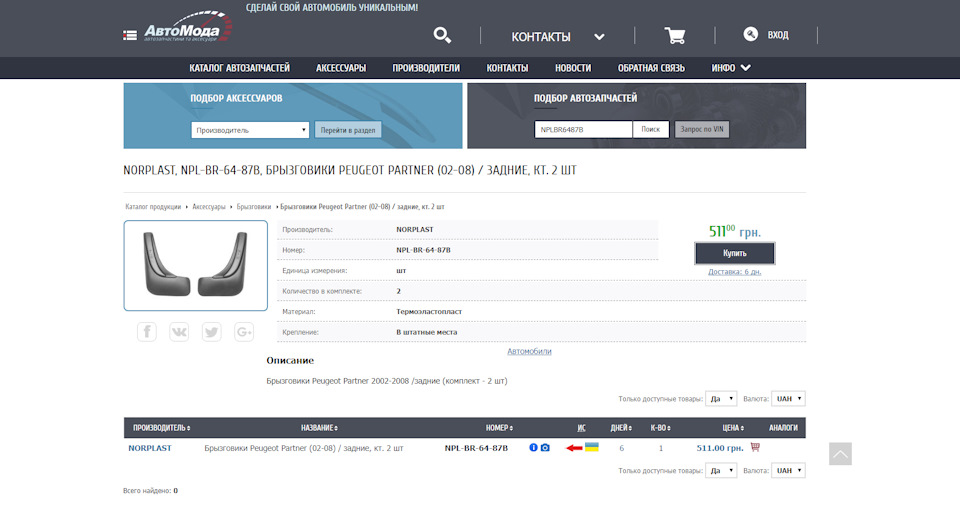Open lower 'Только доступные товары' Да dropdown
The width and height of the screenshot is (960, 508).
coord(721,471)
